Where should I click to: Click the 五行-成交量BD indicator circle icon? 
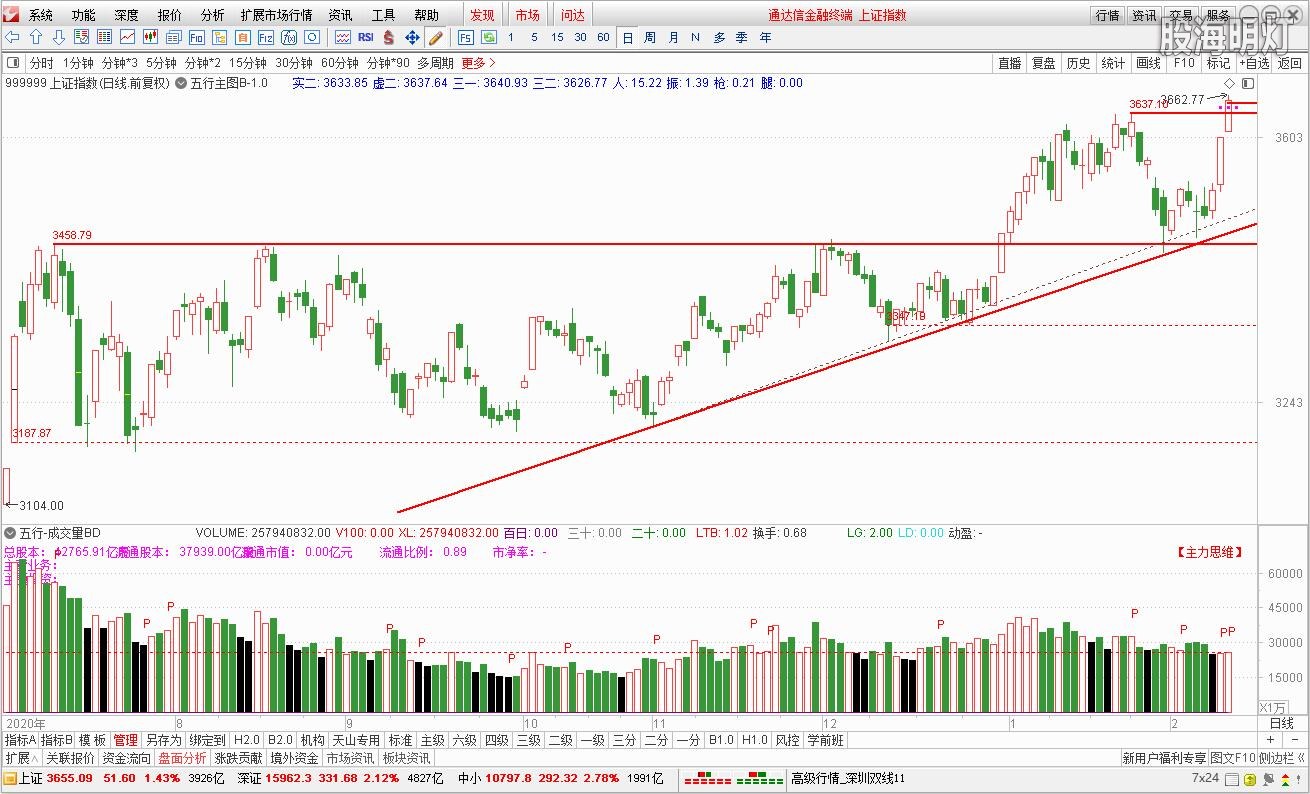click(10, 533)
